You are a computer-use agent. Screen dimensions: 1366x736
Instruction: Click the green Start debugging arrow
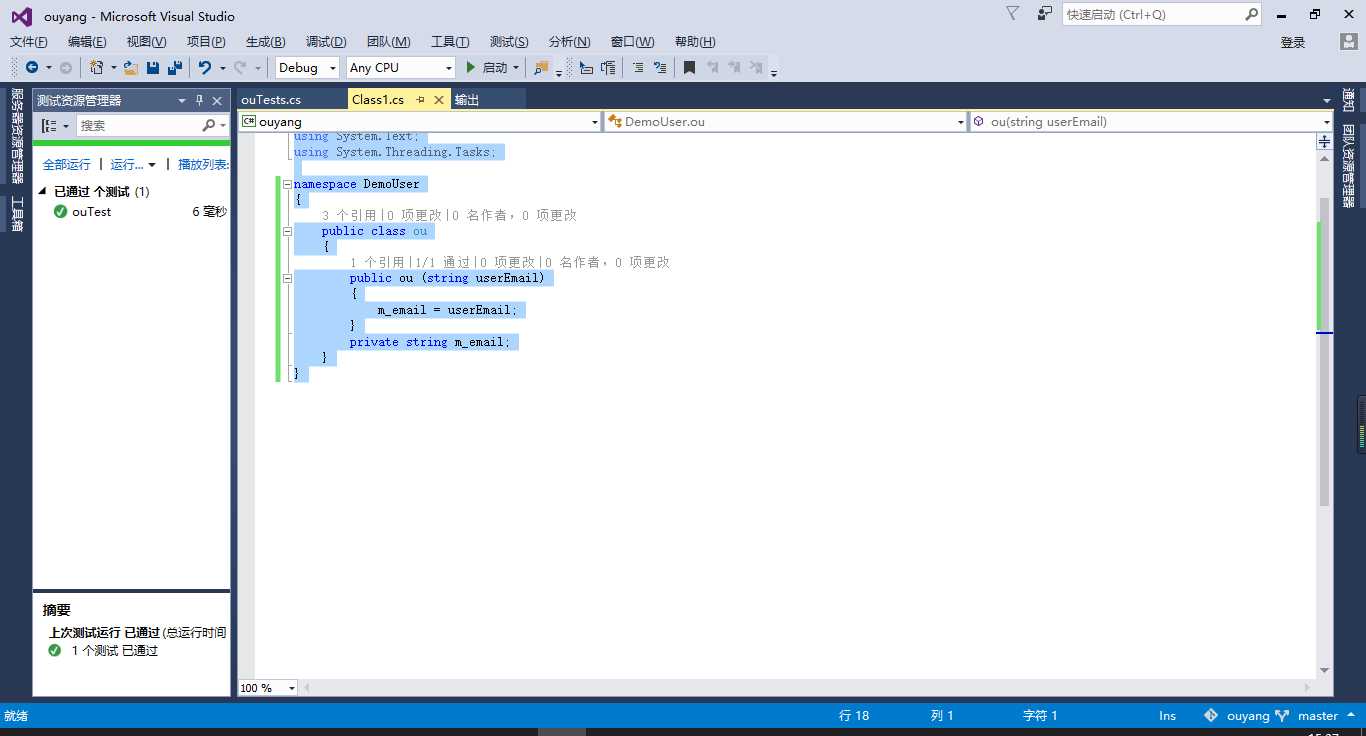click(471, 68)
